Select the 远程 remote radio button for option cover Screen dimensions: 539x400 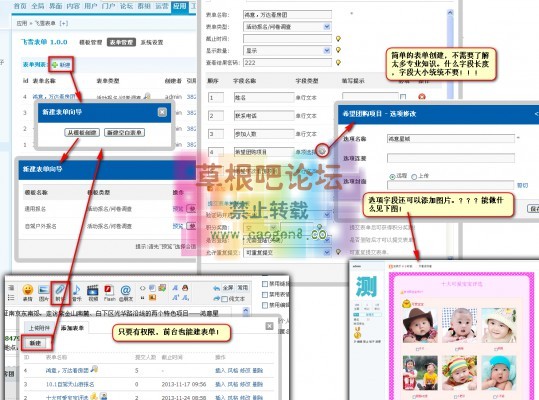(x=392, y=176)
